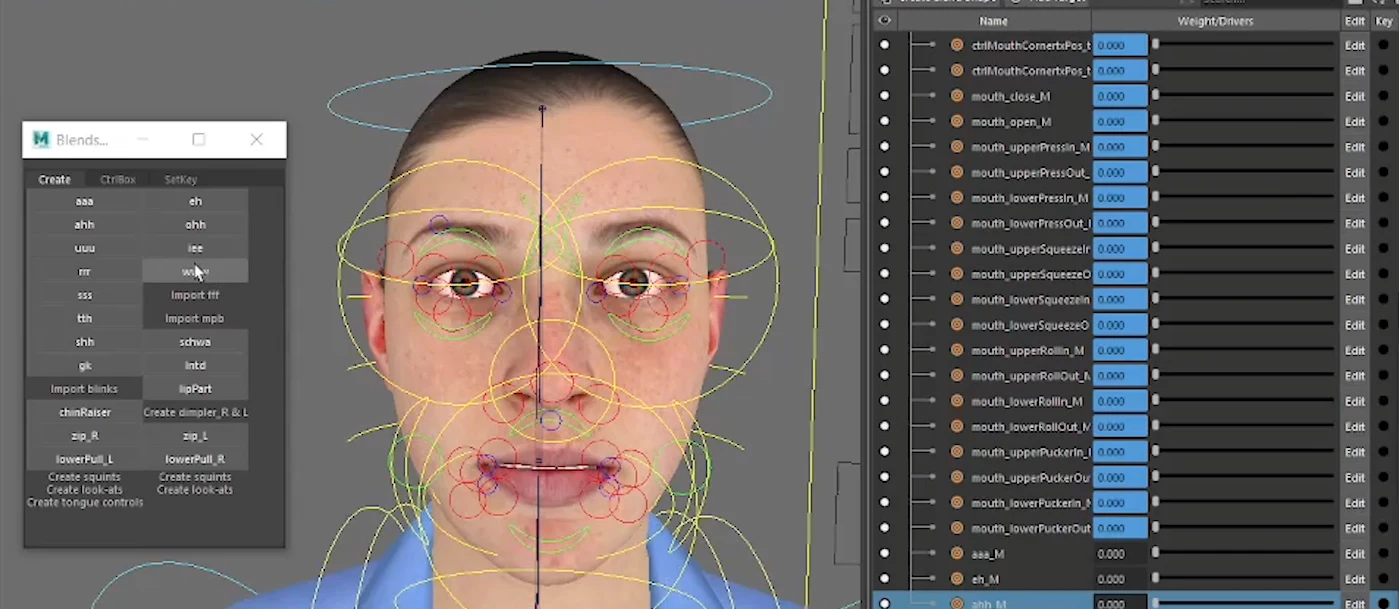Image resolution: width=1399 pixels, height=609 pixels.
Task: Click the Key column header
Action: coord(1384,21)
